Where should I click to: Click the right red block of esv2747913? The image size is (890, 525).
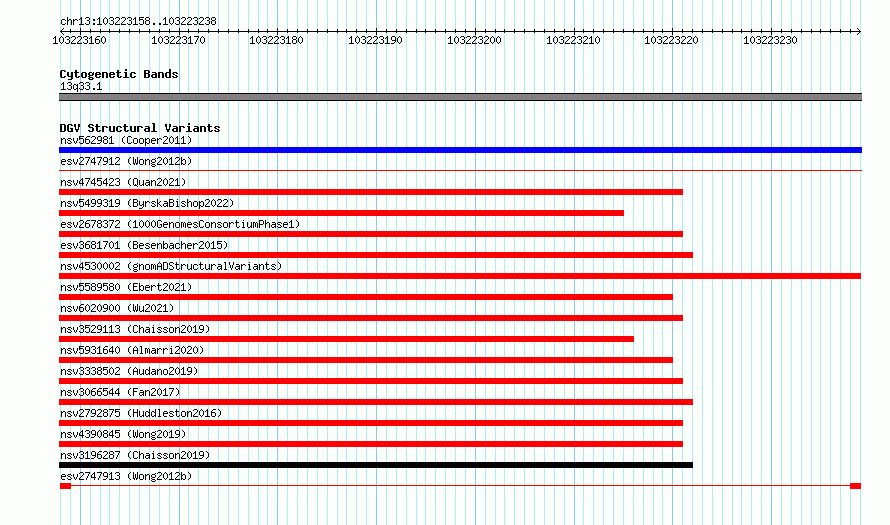click(855, 486)
